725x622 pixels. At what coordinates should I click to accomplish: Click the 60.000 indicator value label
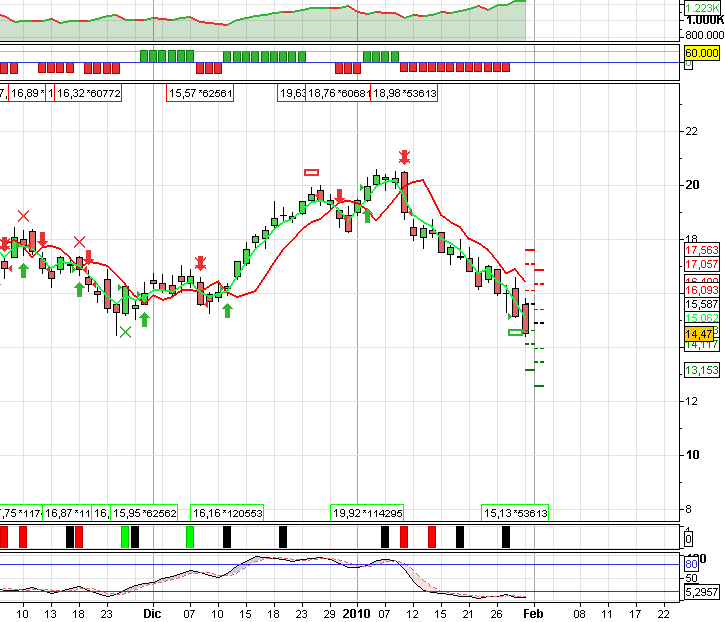pyautogui.click(x=702, y=52)
